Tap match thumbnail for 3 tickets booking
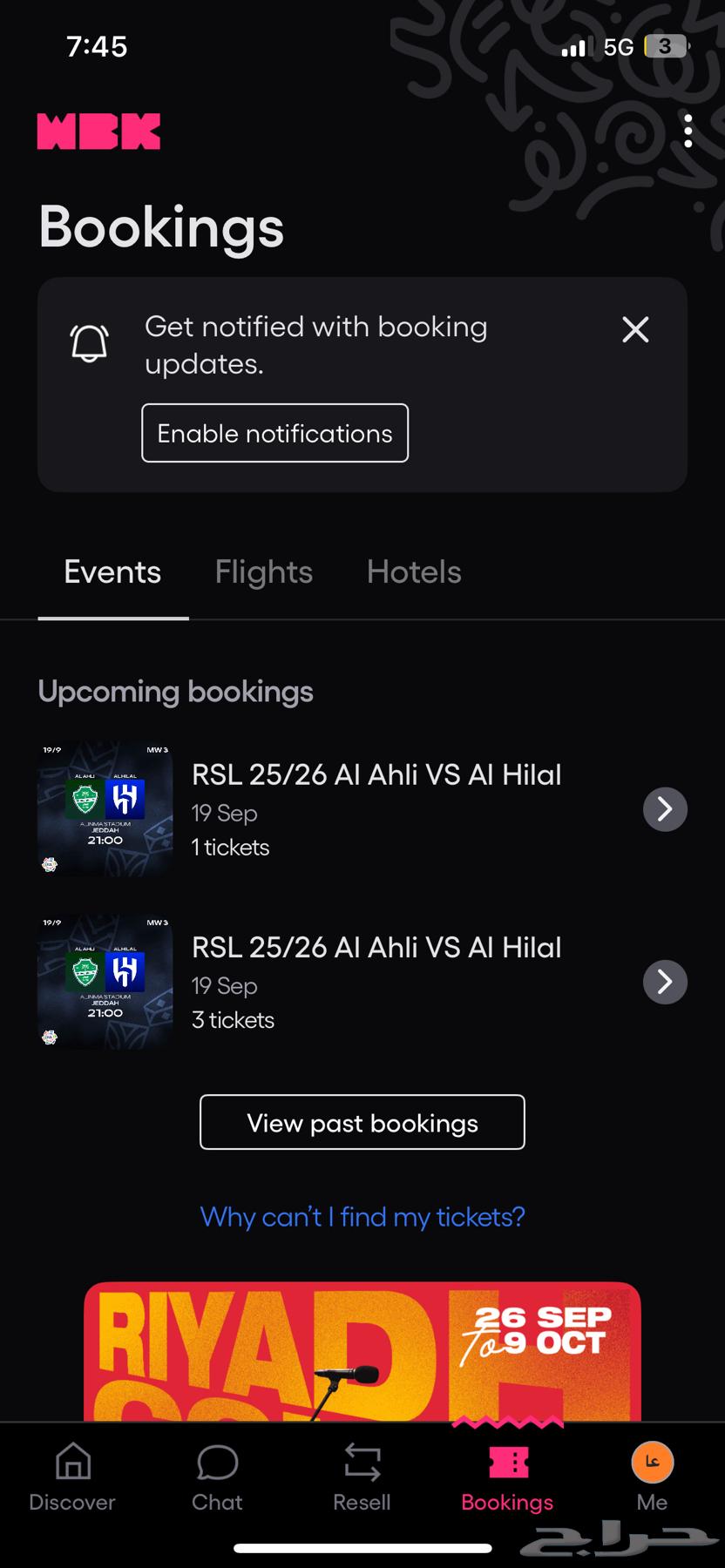The width and height of the screenshot is (725, 1568). [105, 981]
